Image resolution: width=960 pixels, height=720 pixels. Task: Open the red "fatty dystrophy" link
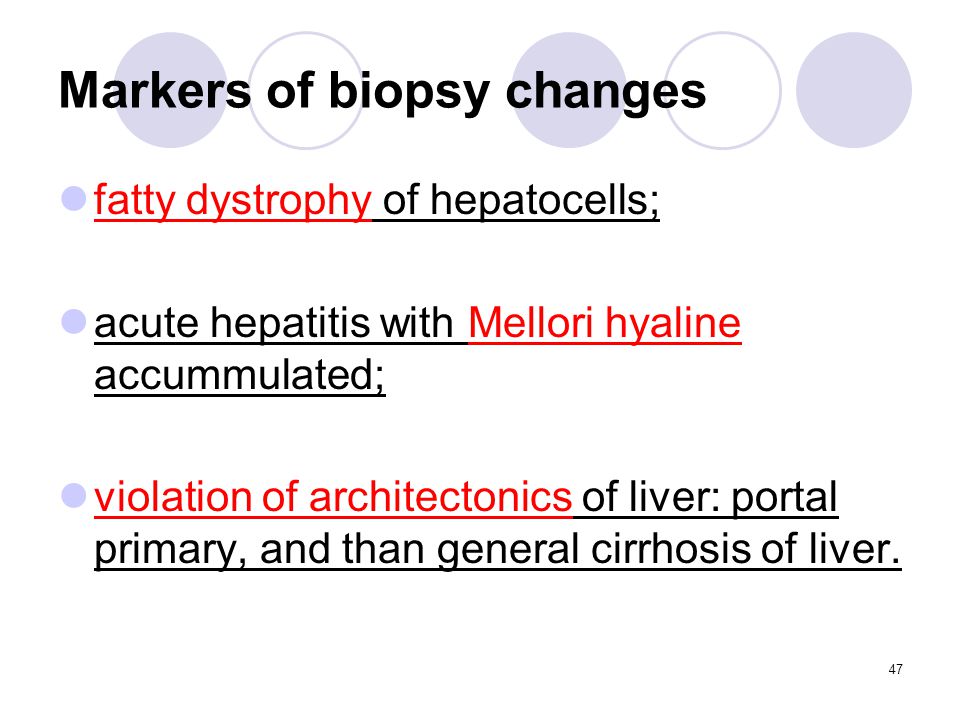[x=233, y=200]
